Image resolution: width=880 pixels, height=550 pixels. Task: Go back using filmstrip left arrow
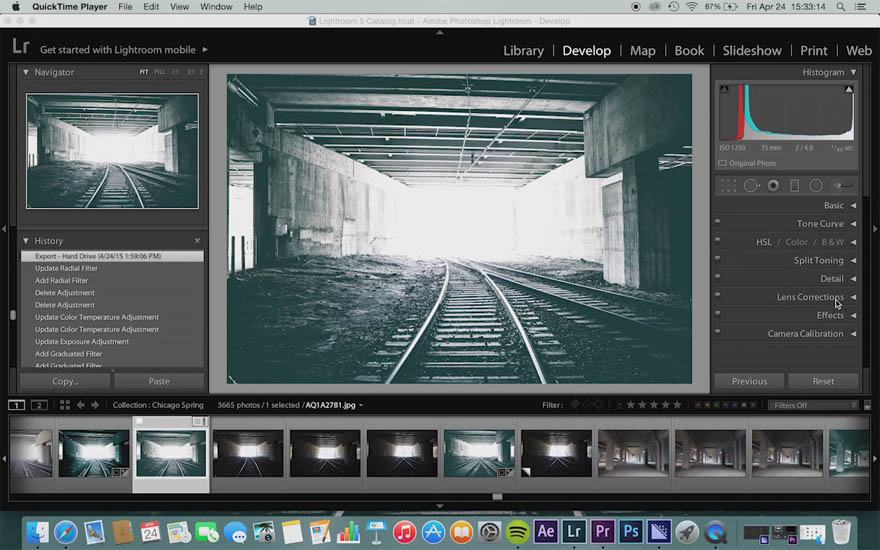pos(80,405)
